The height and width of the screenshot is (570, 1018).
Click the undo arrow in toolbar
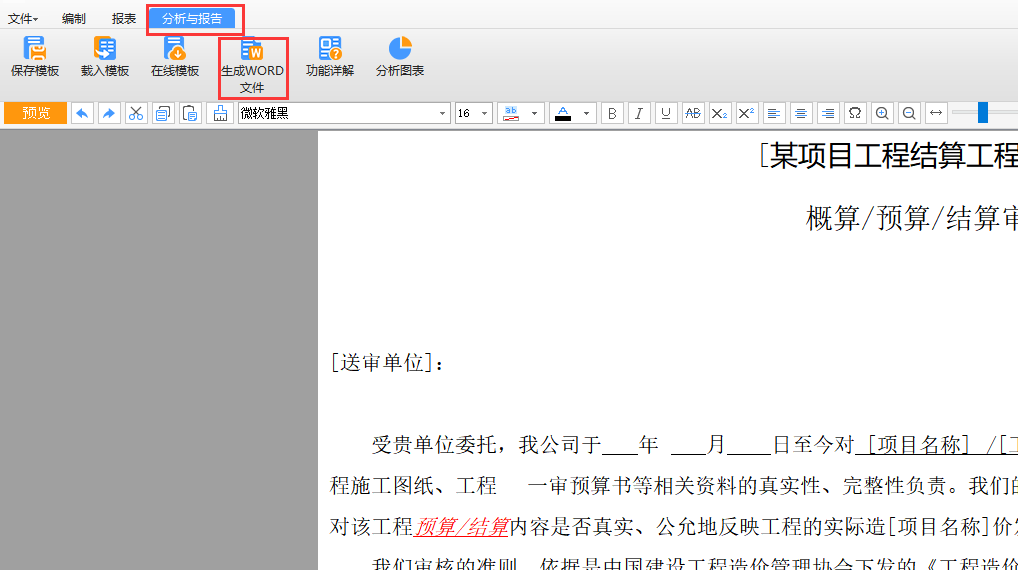82,113
